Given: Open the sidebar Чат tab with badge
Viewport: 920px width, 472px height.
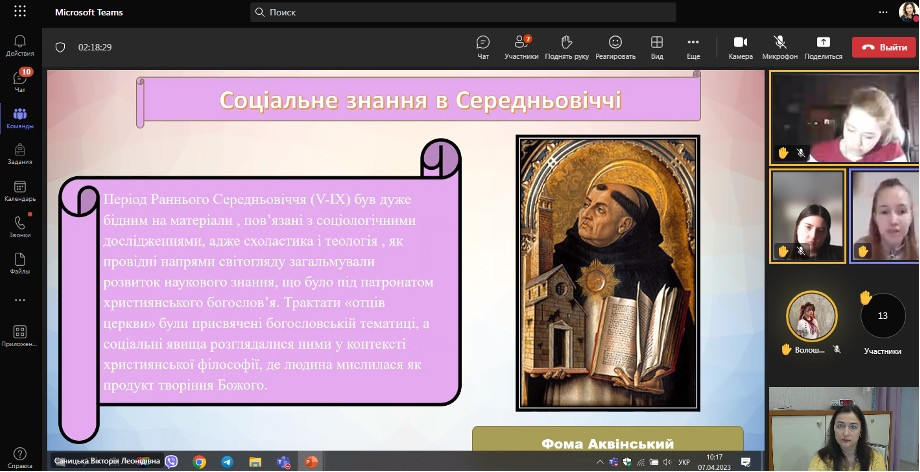Looking at the screenshot, I should pos(20,81).
